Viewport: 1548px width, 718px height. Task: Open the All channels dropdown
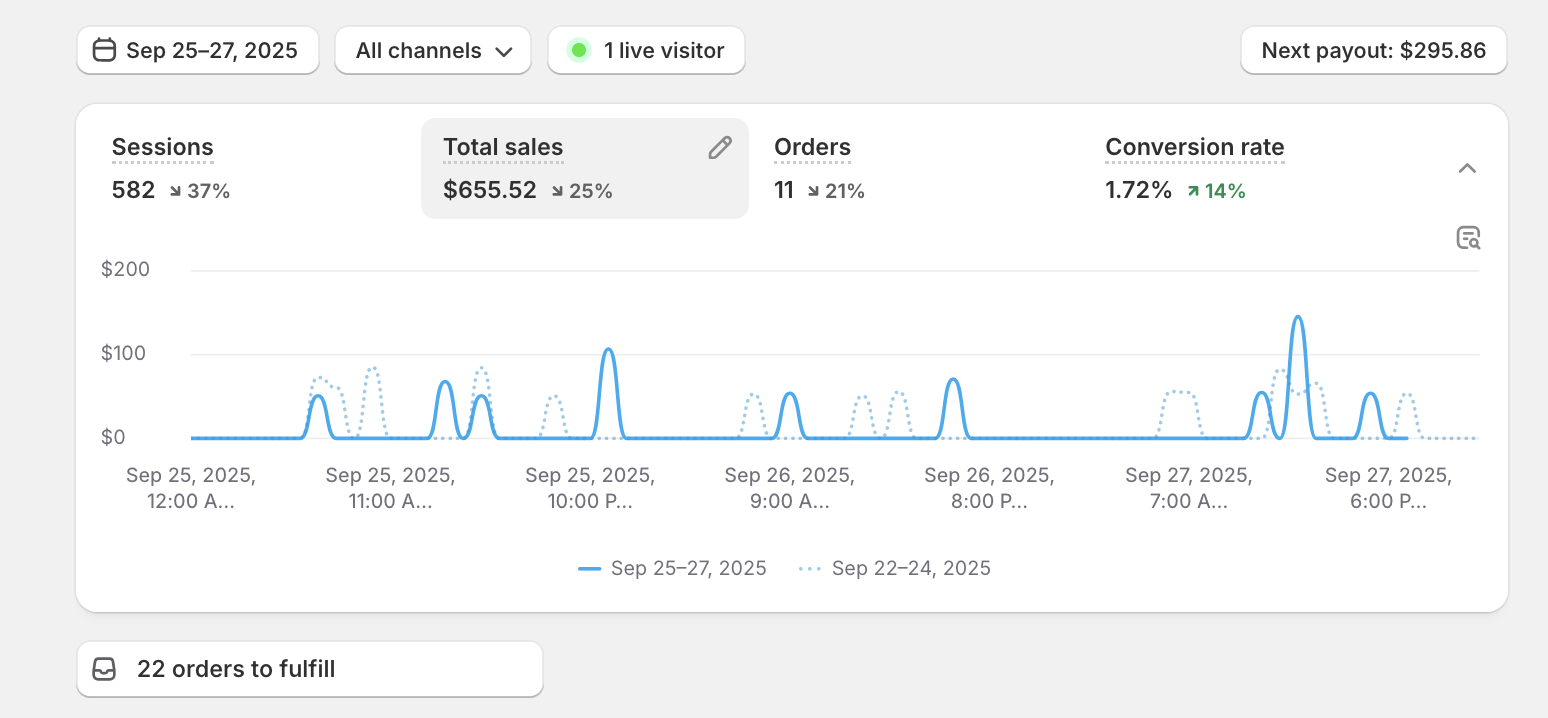click(x=433, y=50)
